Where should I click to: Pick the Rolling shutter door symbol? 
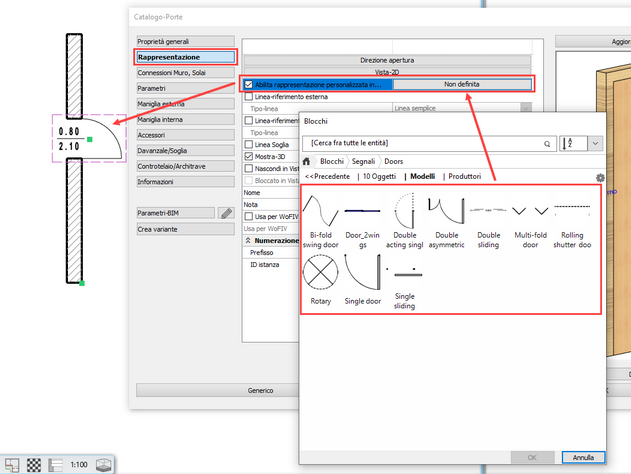(572, 221)
